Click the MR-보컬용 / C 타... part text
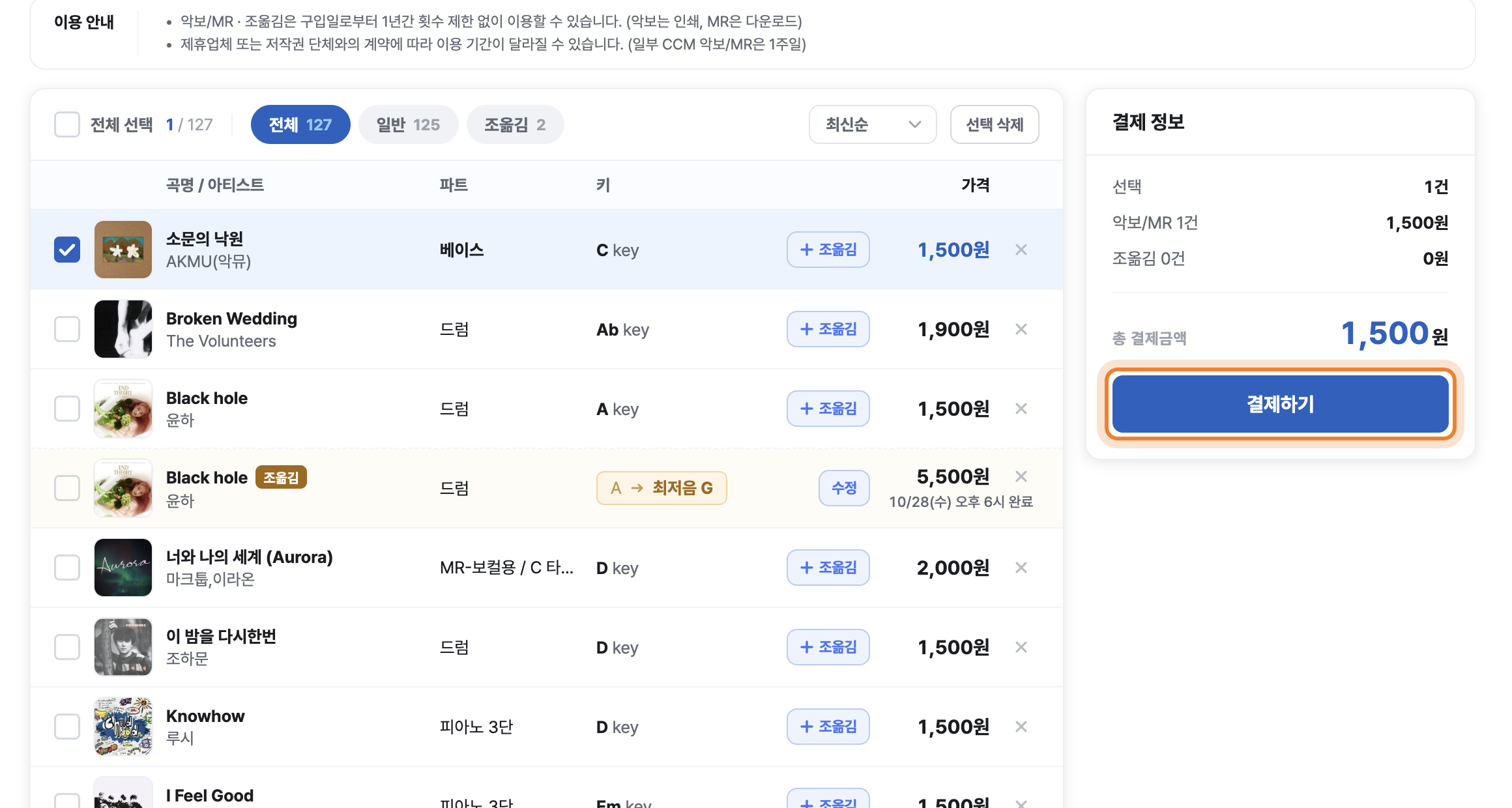Viewport: 1512px width, 808px height. (x=506, y=568)
